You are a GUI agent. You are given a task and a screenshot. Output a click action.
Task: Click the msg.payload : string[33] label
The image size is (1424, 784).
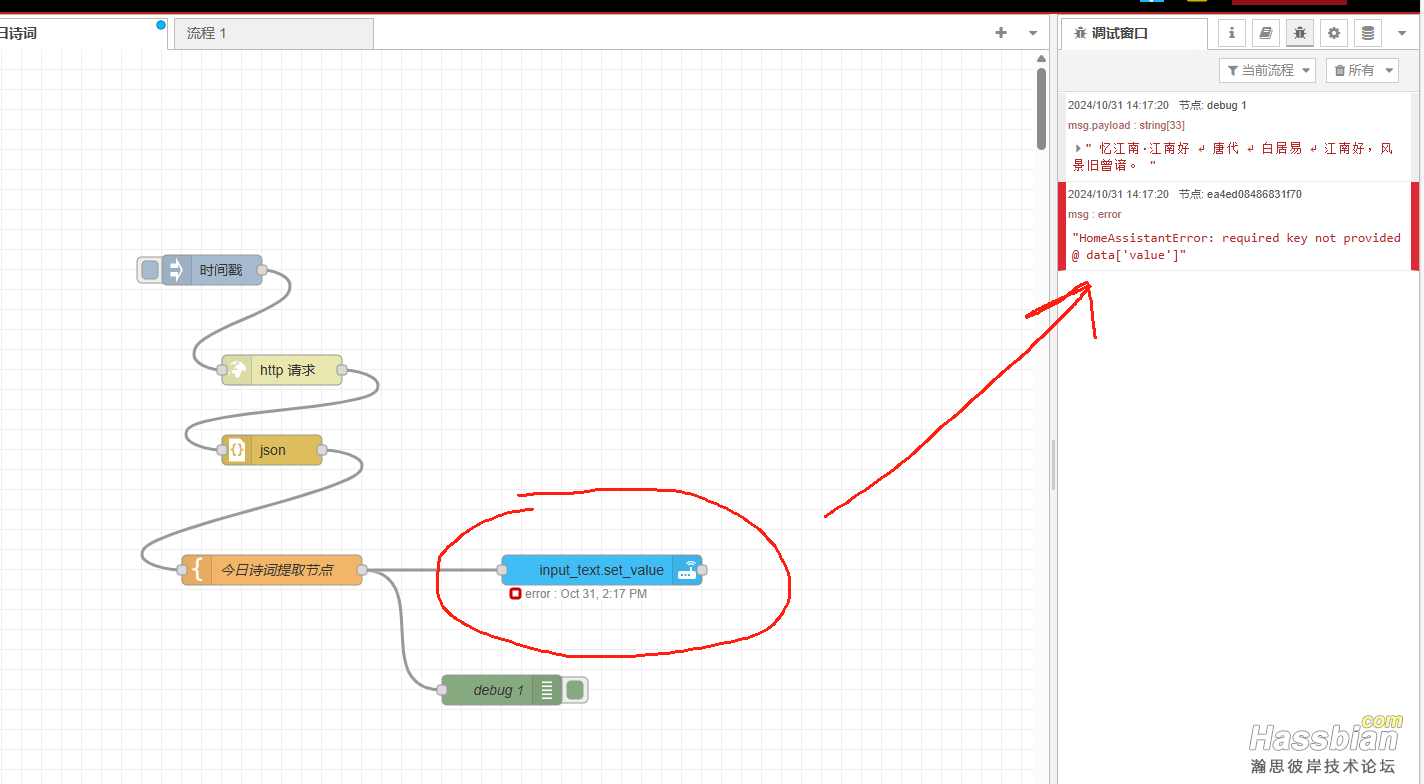(1126, 125)
